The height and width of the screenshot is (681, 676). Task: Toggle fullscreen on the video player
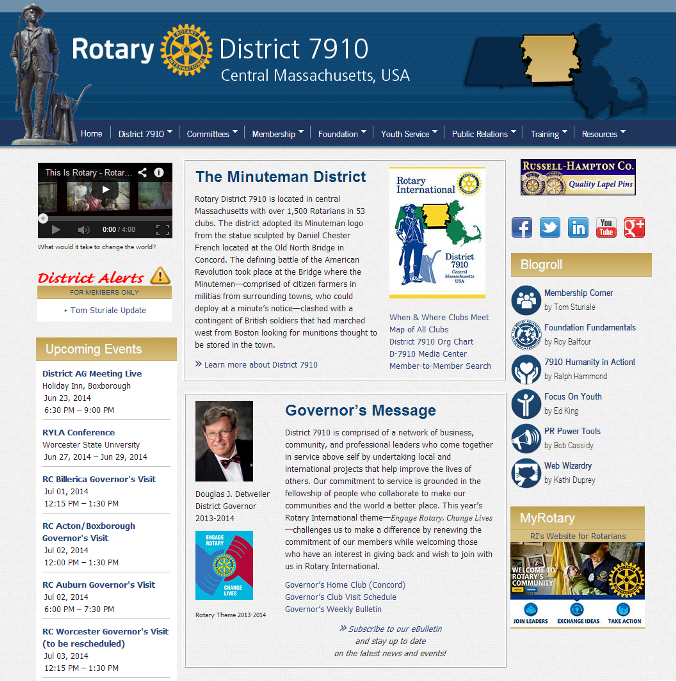pyautogui.click(x=162, y=229)
